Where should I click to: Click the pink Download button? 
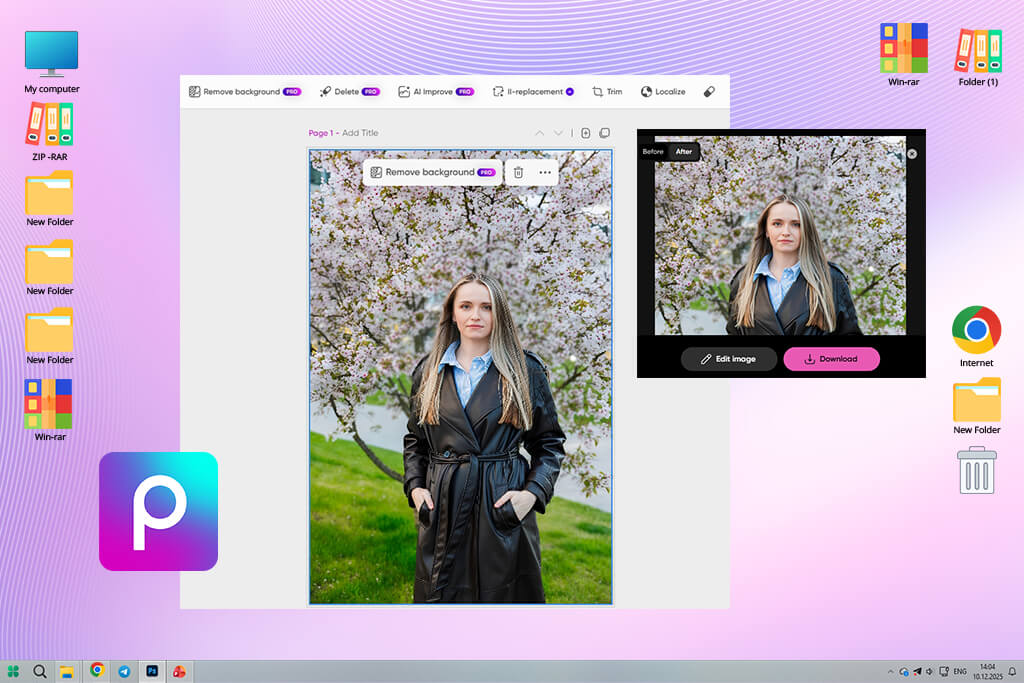(831, 358)
